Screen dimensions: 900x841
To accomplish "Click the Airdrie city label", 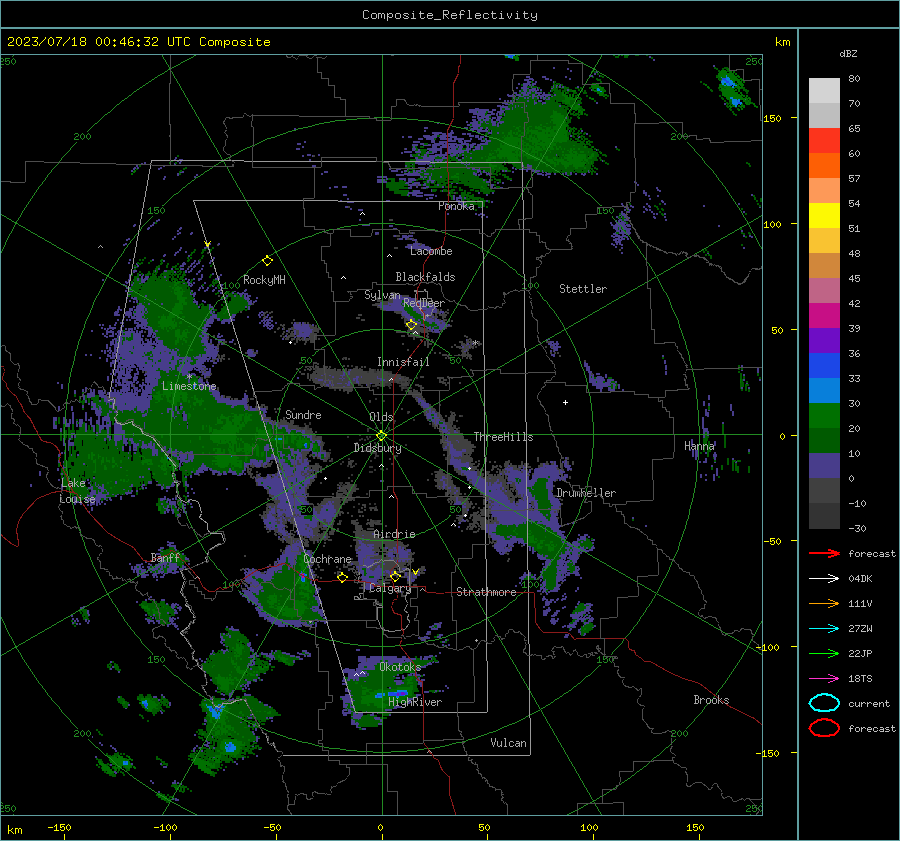I will [394, 534].
